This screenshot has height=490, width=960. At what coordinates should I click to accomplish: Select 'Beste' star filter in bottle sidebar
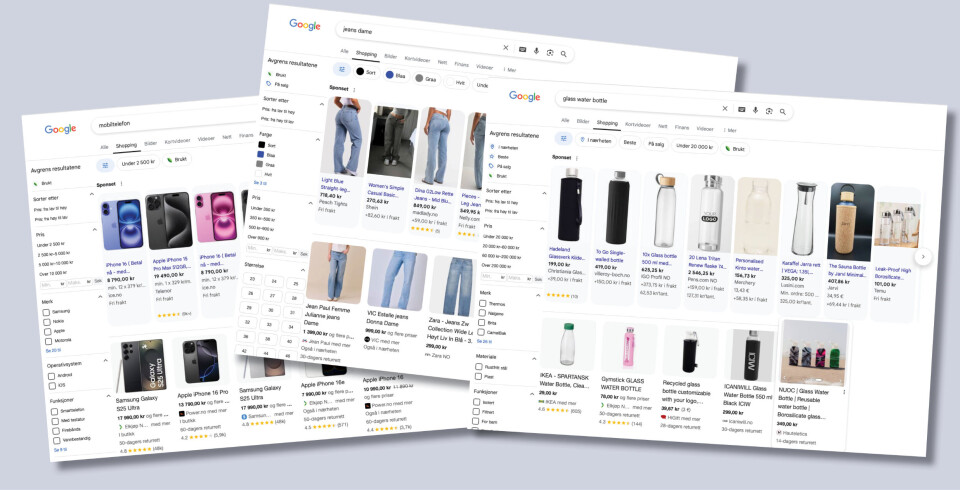[x=499, y=157]
